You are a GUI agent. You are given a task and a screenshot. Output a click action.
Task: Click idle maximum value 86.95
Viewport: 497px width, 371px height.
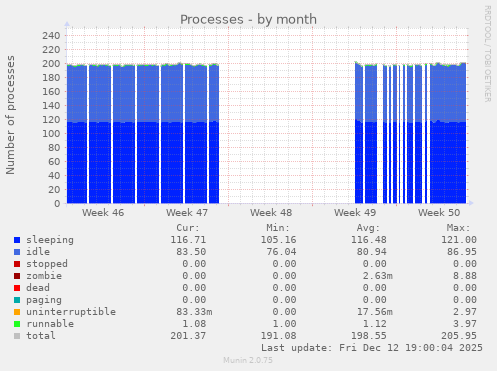tap(462, 252)
